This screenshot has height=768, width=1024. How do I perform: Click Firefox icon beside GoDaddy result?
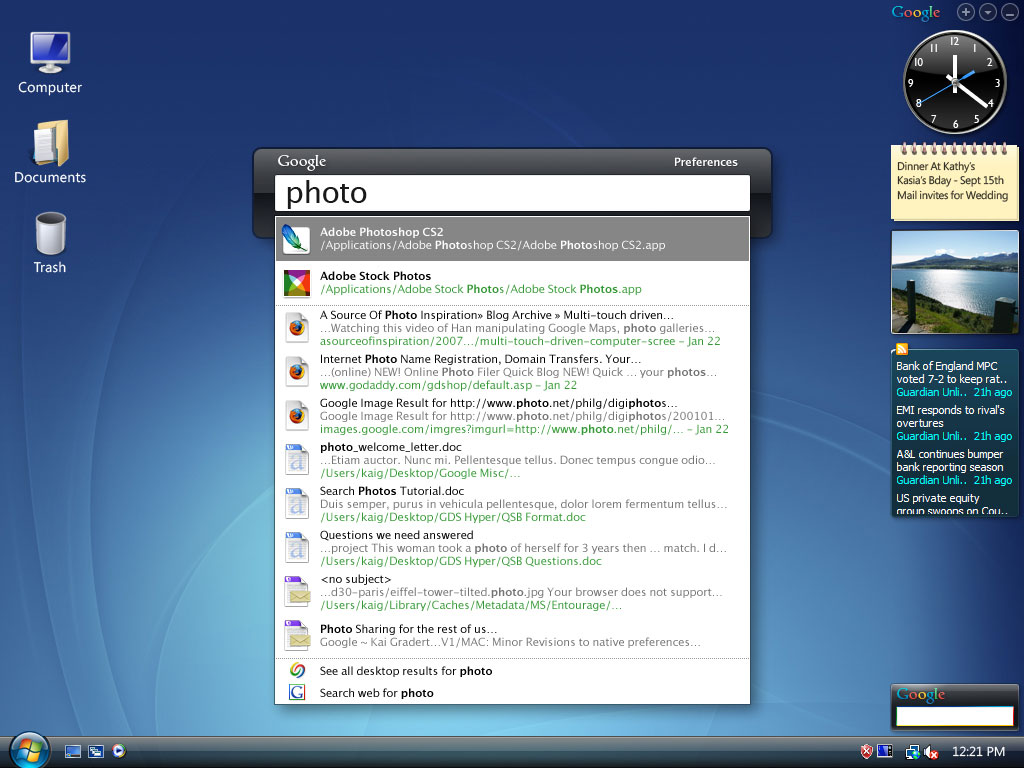pos(296,372)
